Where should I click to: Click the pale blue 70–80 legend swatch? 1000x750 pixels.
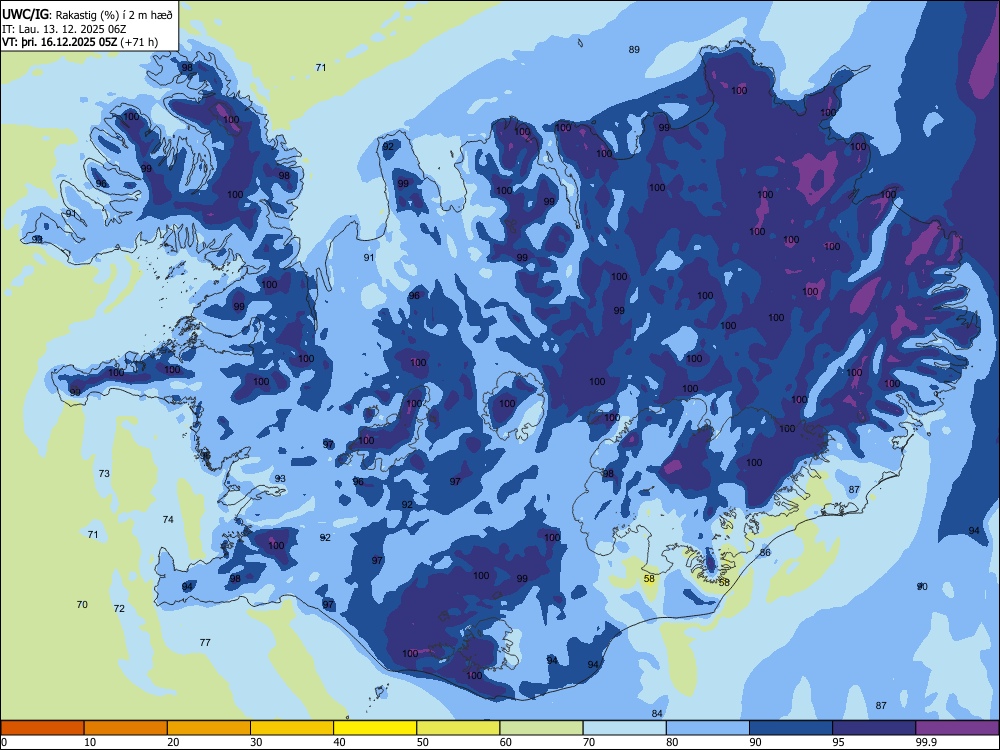624,728
